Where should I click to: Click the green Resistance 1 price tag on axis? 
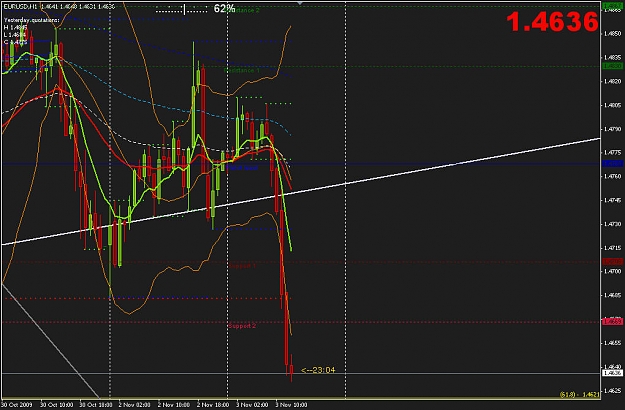click(612, 66)
